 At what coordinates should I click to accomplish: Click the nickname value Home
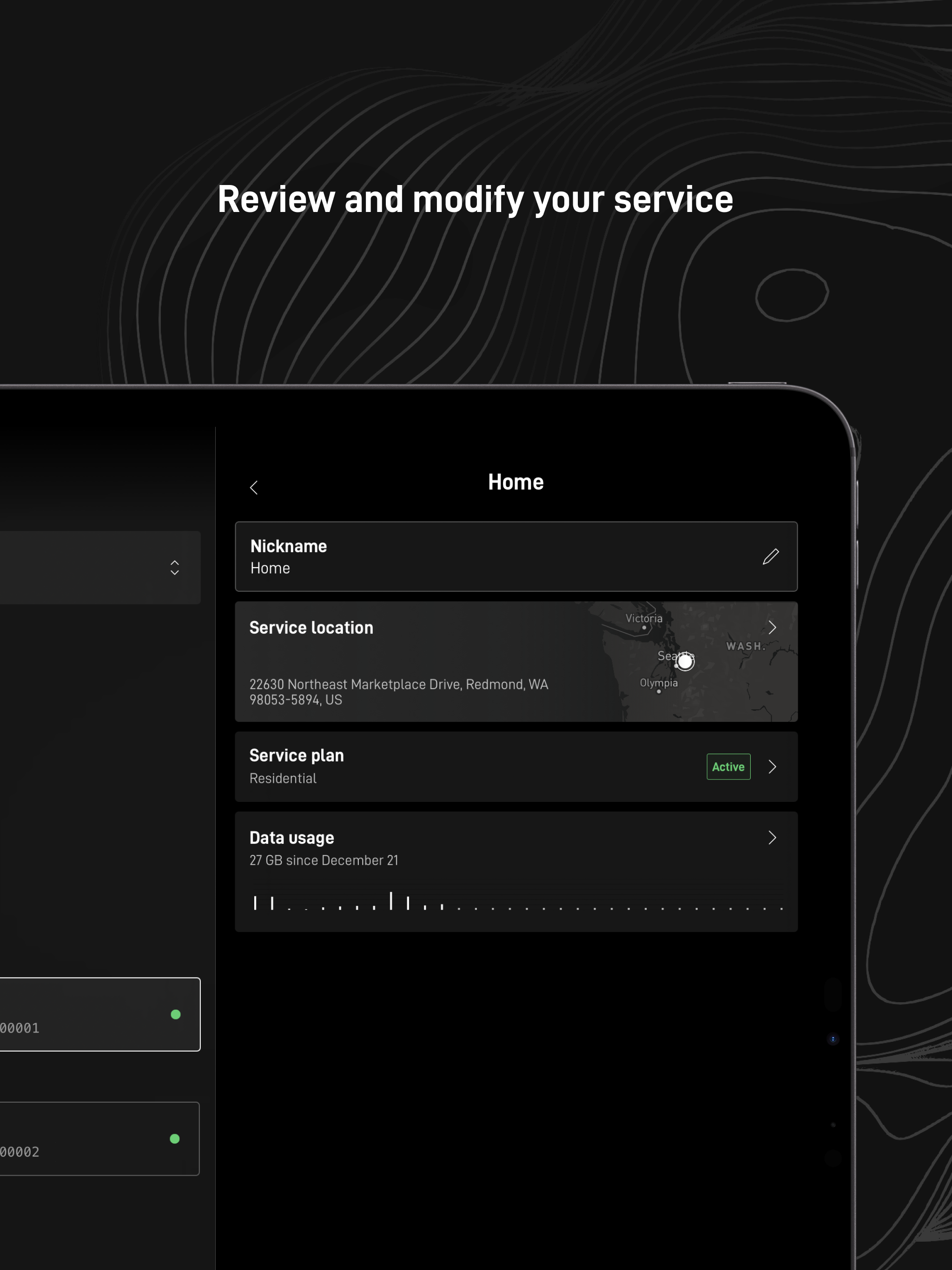(270, 569)
